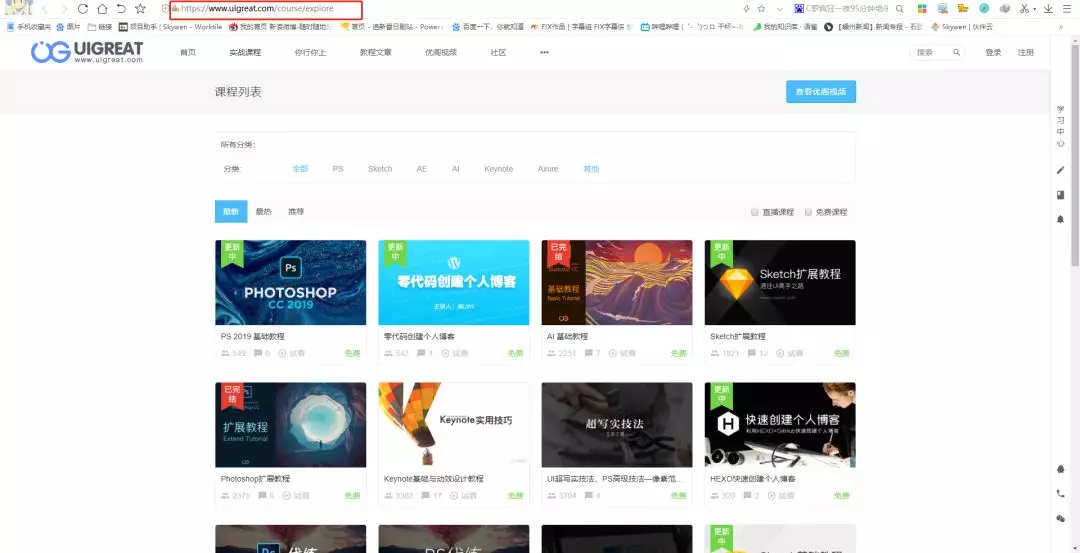Viewport: 1080px width, 553px height.
Task: Open the Keynote实用技巧 course thumbnail
Action: coord(454,425)
